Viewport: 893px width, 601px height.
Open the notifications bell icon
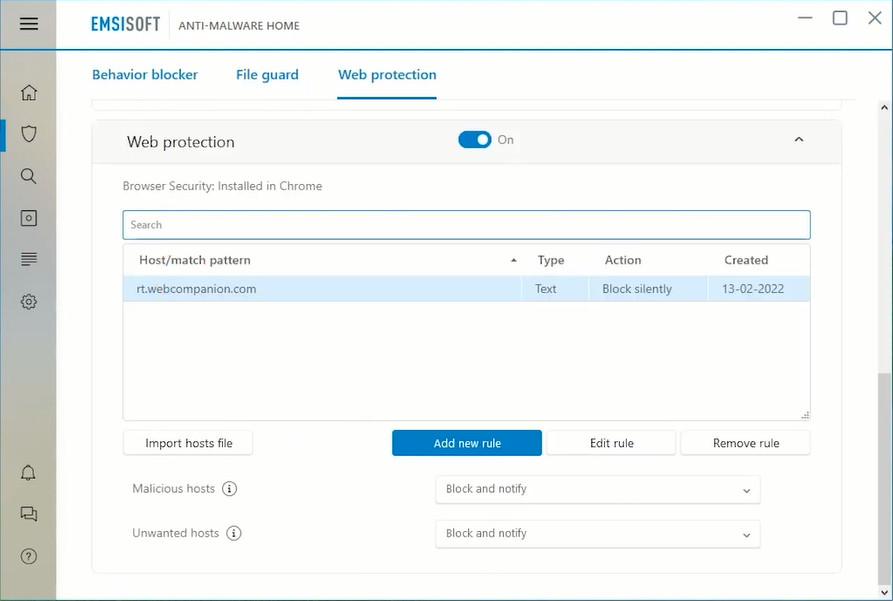click(28, 472)
